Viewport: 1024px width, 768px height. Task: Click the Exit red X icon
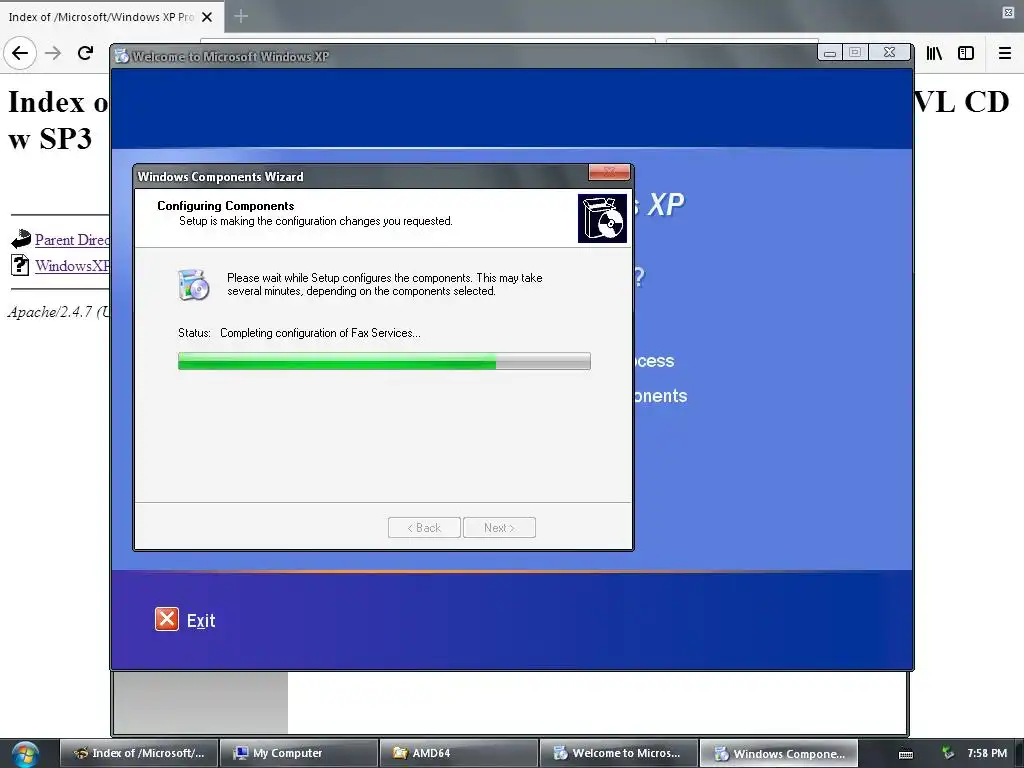[167, 619]
